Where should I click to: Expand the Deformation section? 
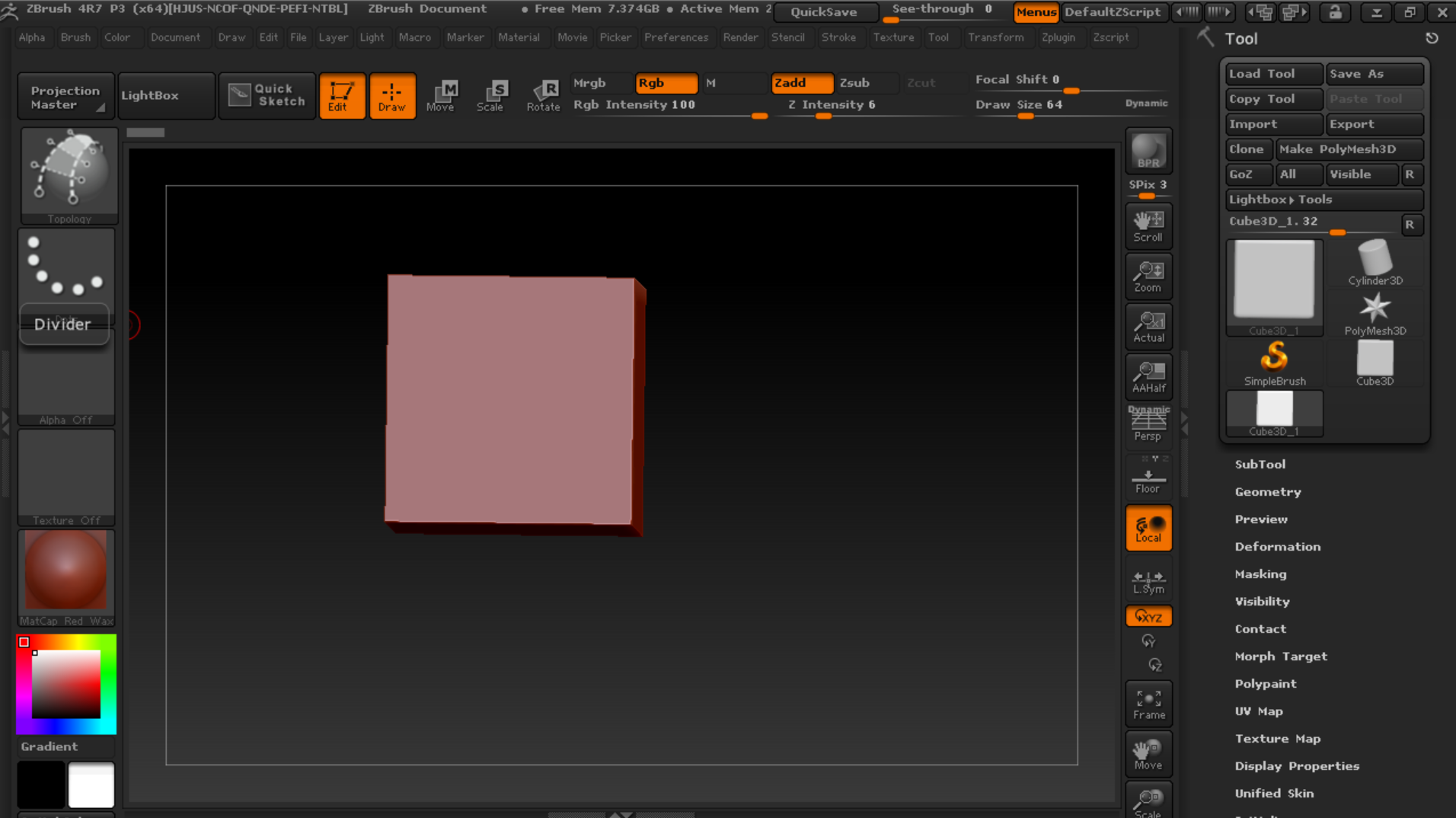pyautogui.click(x=1278, y=547)
